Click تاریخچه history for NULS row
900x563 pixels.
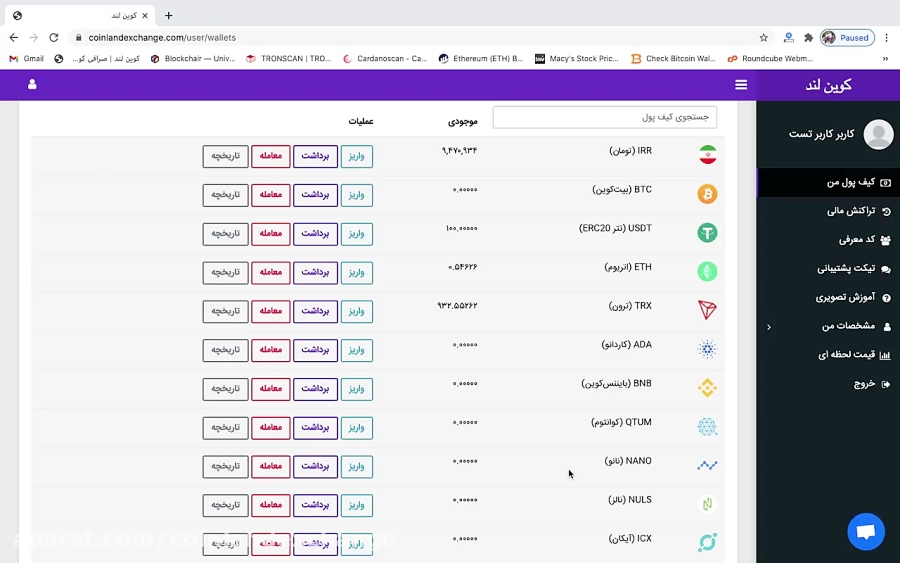click(x=225, y=505)
